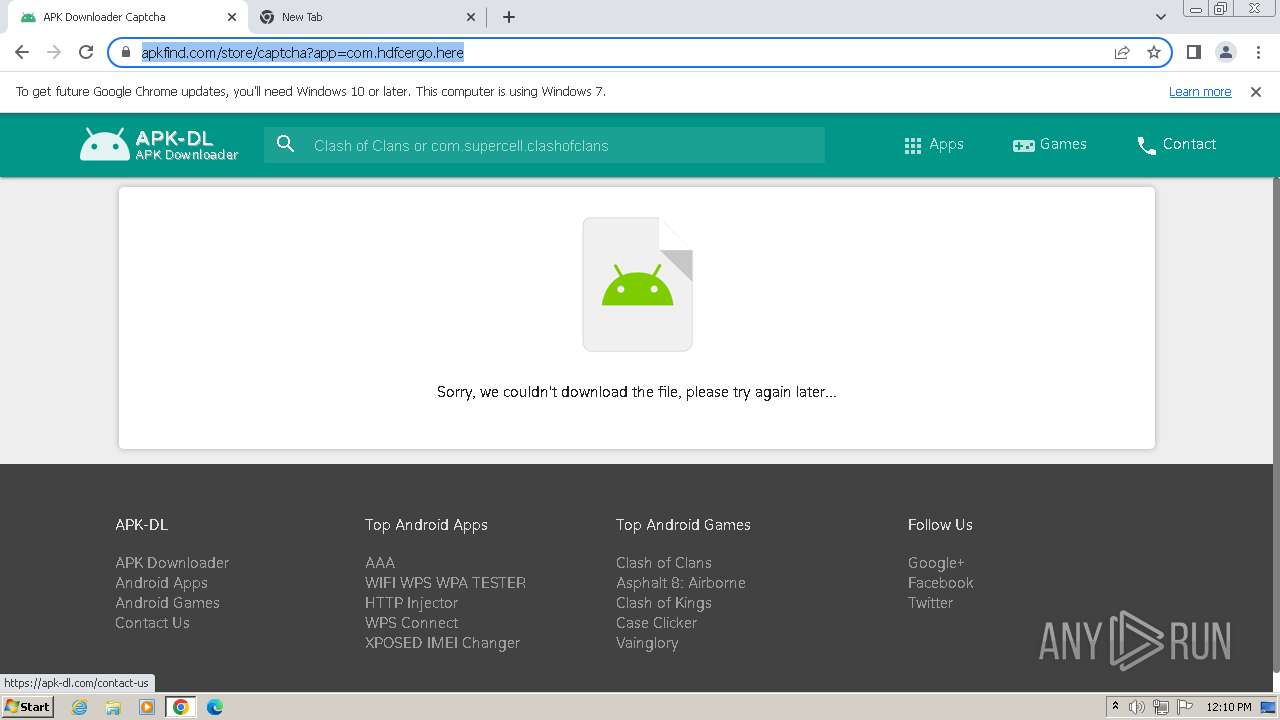
Task: Click the APK-DL Android logo
Action: tap(159, 145)
